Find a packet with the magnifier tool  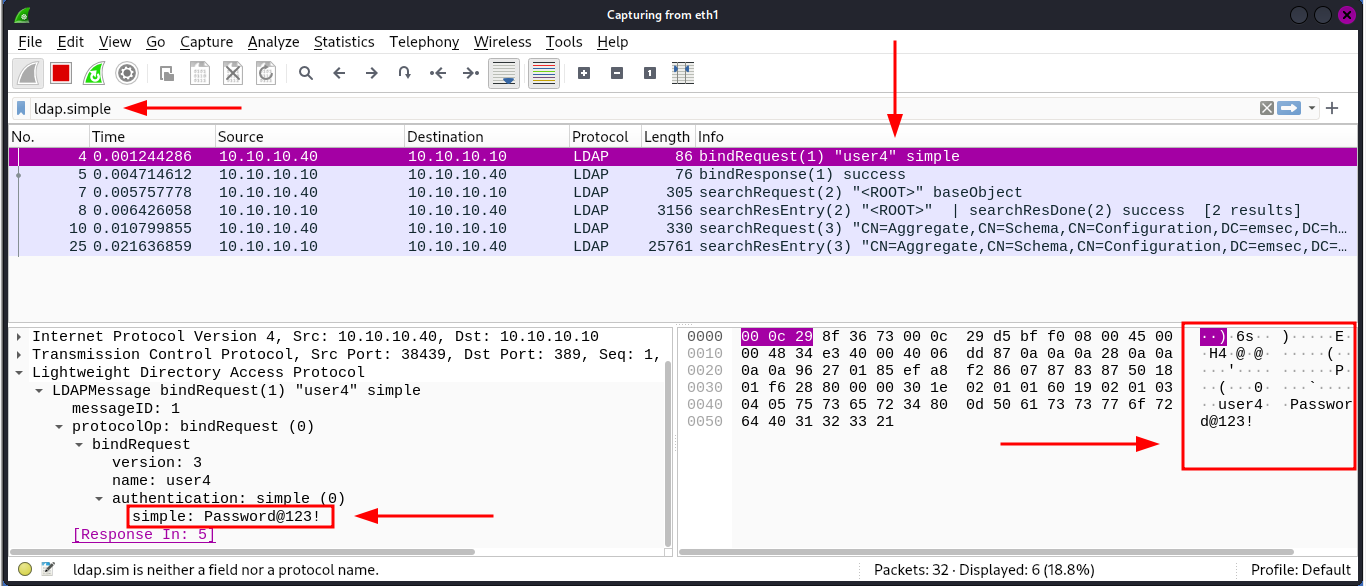pos(306,72)
